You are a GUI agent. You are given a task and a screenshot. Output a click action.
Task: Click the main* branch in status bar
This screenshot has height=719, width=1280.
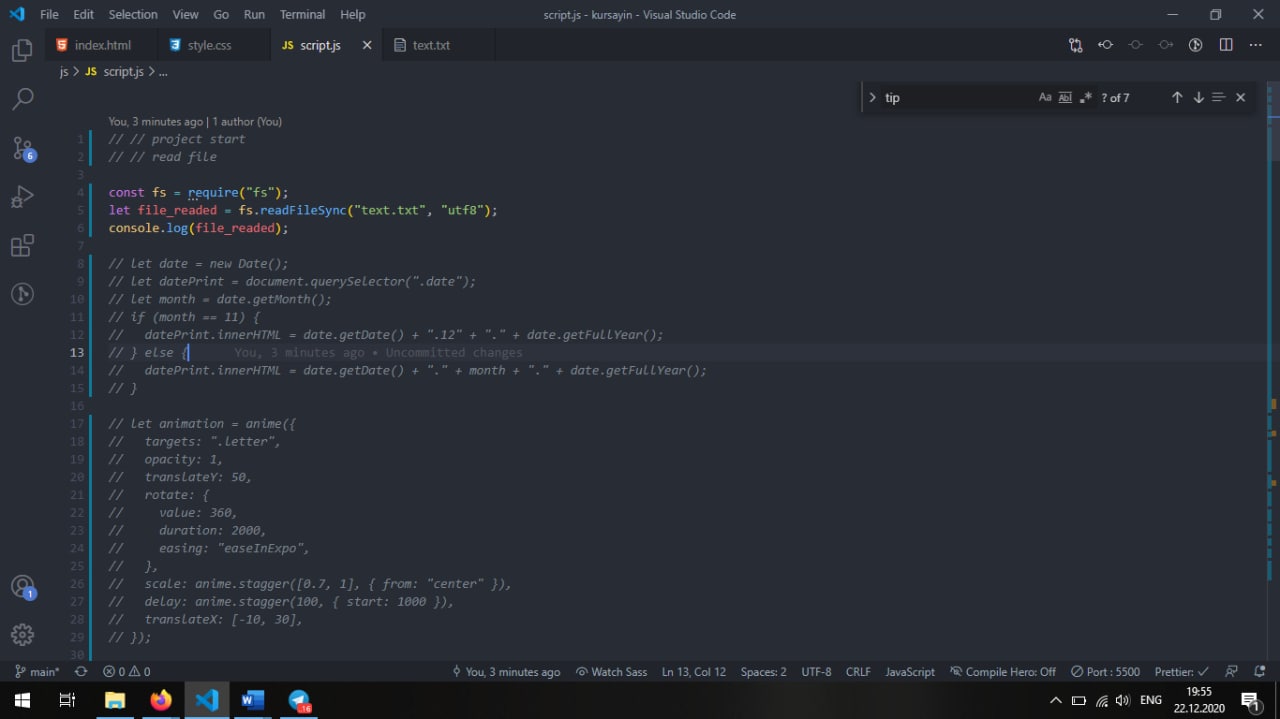click(x=37, y=672)
